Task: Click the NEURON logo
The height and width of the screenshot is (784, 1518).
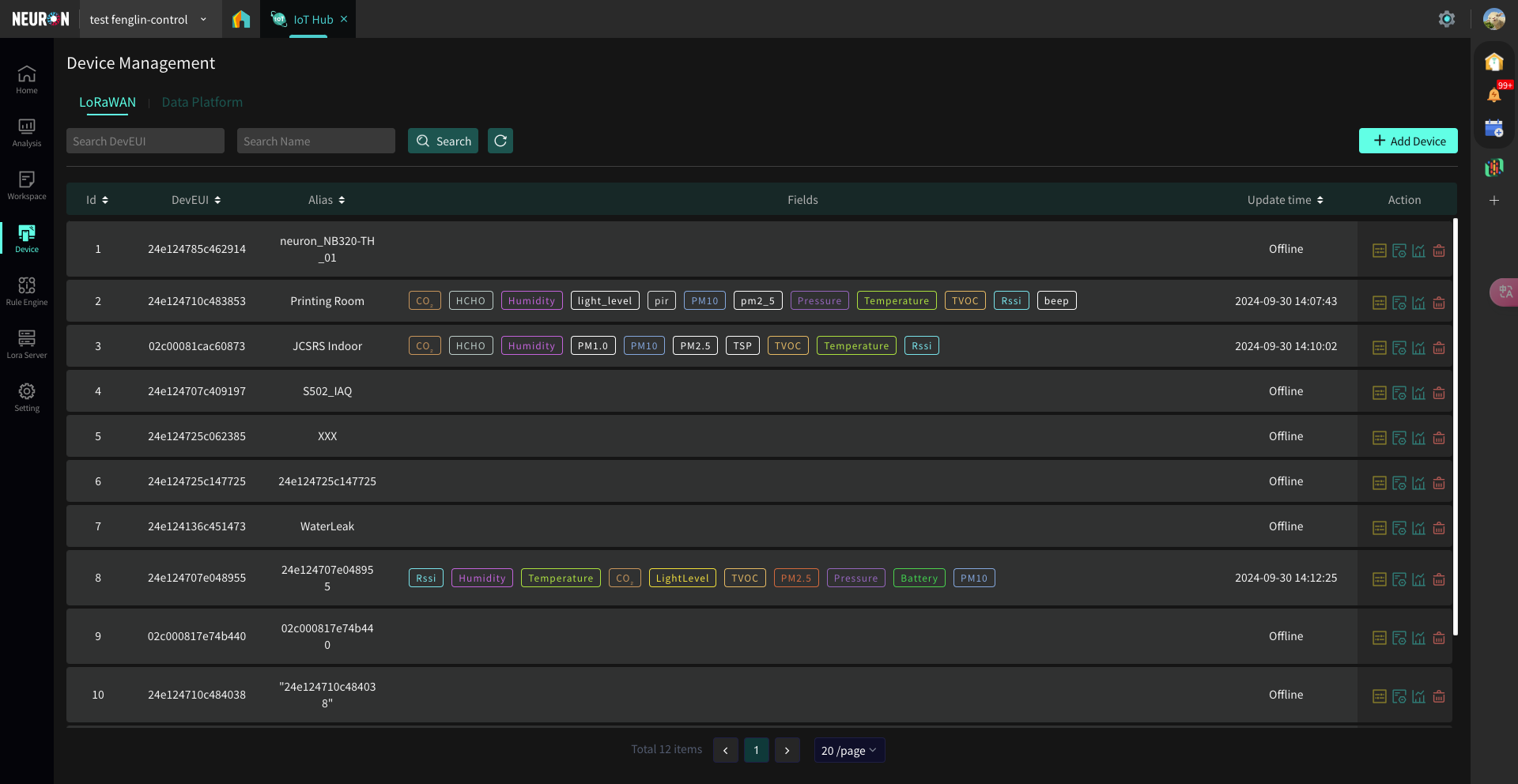Action: (40, 19)
